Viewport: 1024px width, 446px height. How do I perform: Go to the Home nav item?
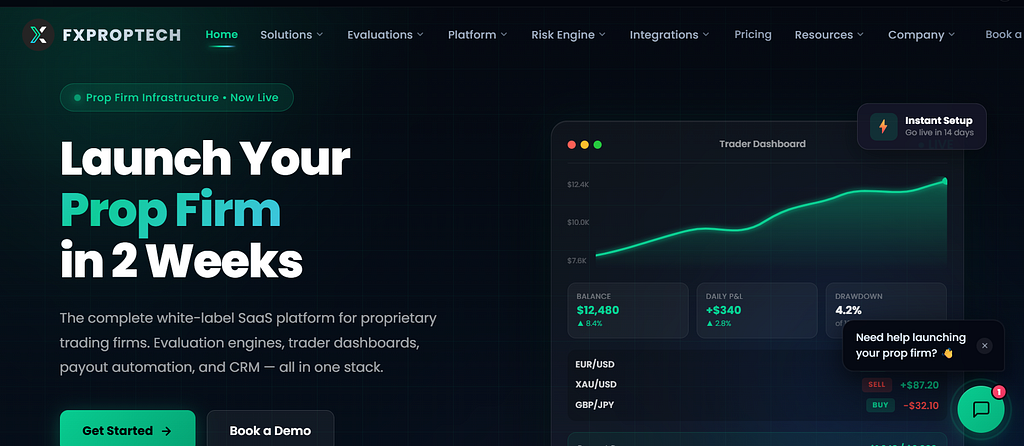(x=221, y=35)
